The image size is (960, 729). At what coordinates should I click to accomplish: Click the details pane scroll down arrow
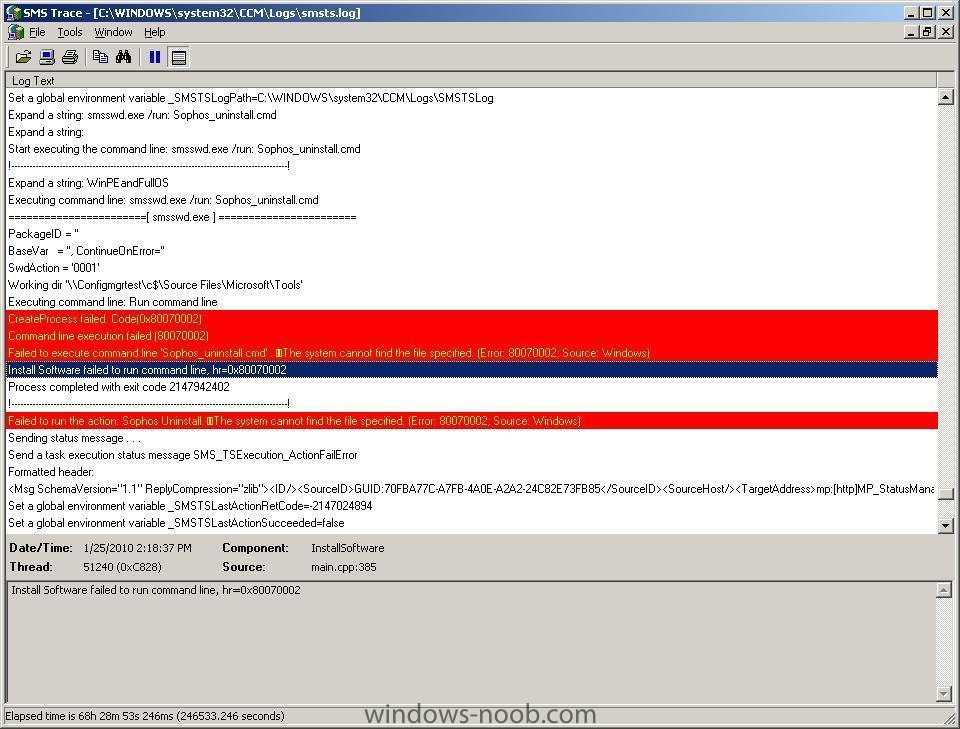click(943, 693)
